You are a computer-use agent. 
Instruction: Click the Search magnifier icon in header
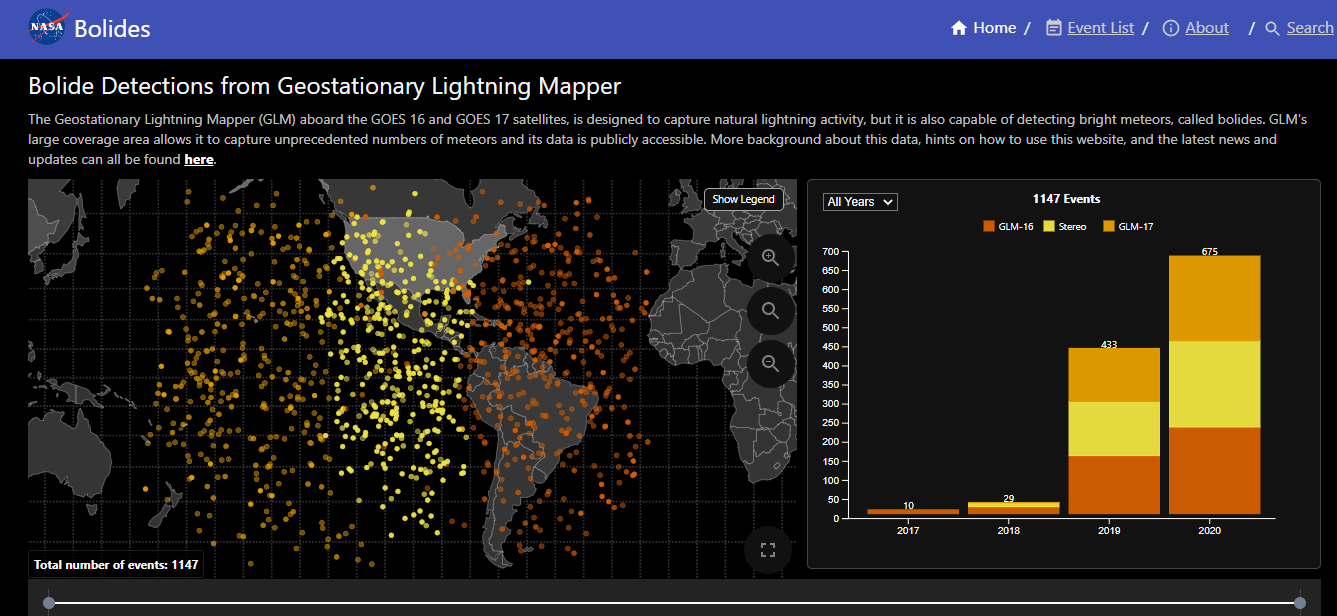[x=1272, y=28]
